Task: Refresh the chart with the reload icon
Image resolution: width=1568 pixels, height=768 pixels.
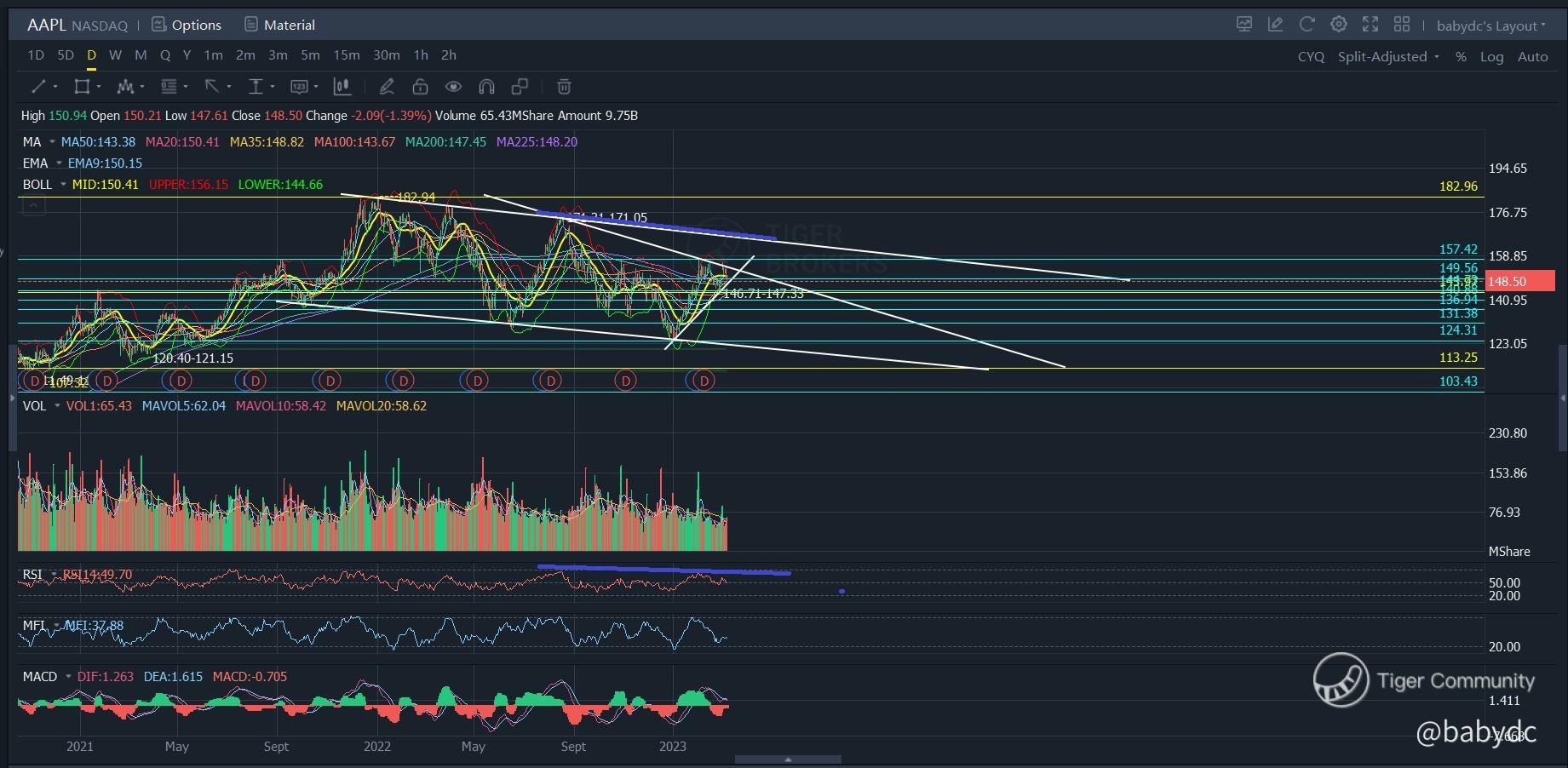Action: [1307, 25]
